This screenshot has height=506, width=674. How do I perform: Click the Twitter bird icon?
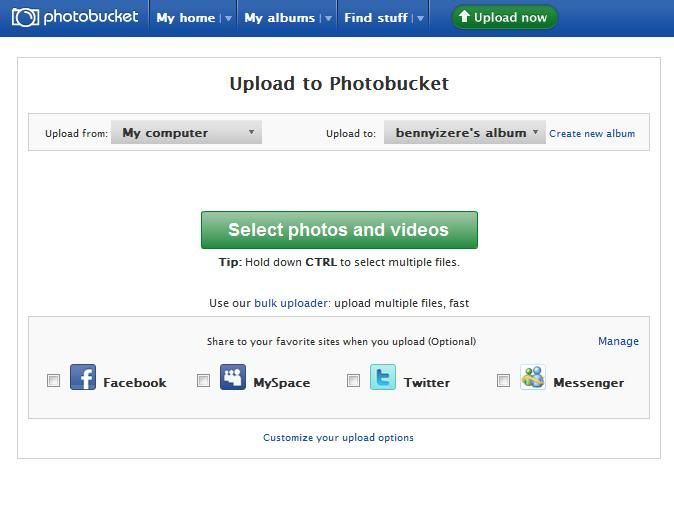tap(383, 378)
